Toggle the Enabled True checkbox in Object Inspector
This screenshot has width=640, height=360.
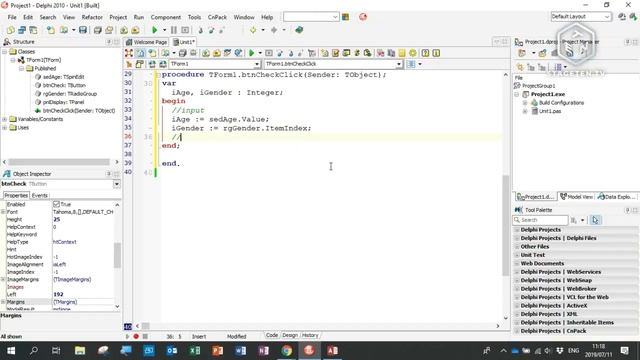56,204
